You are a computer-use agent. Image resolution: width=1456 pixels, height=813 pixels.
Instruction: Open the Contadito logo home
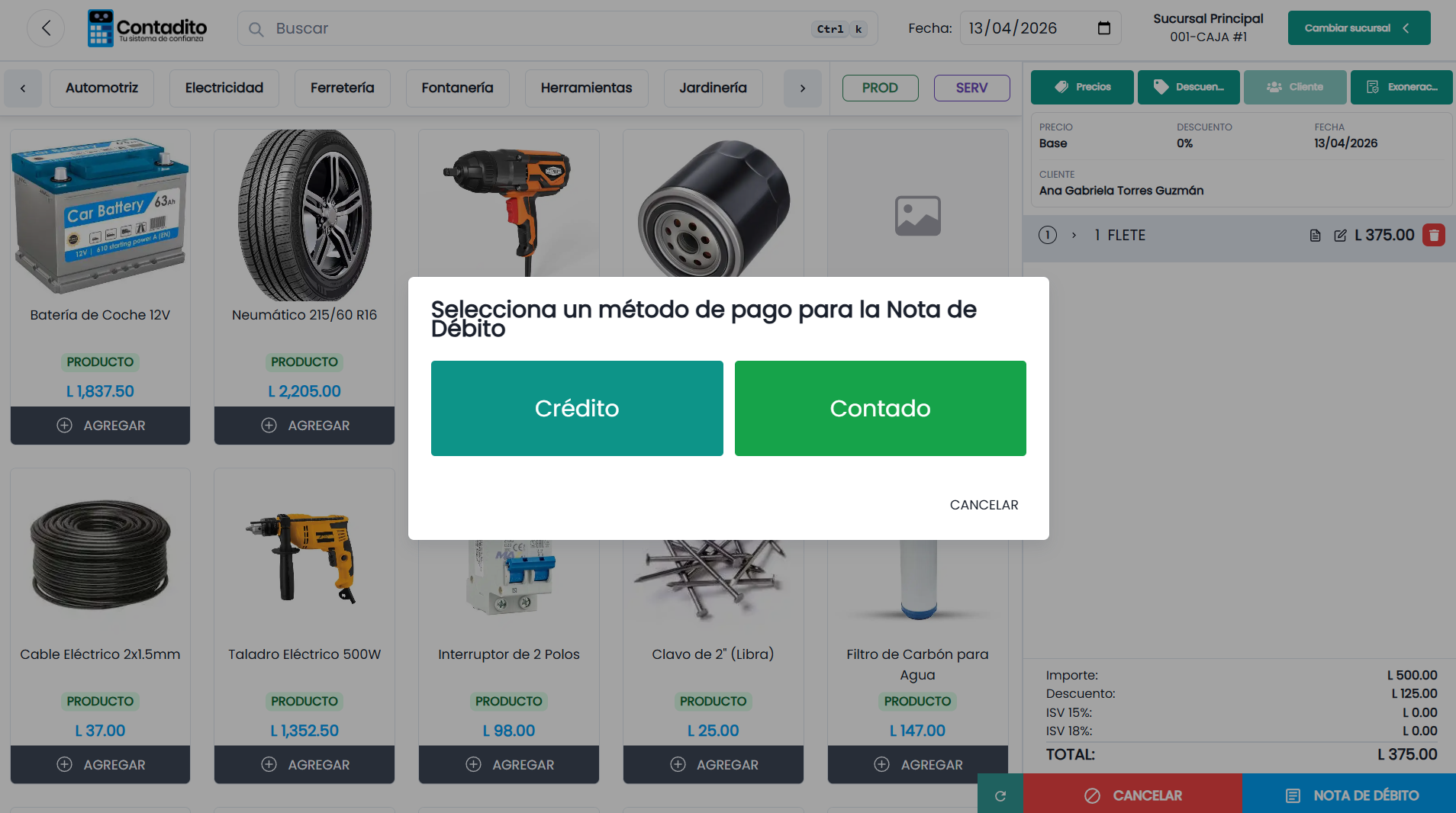click(147, 28)
